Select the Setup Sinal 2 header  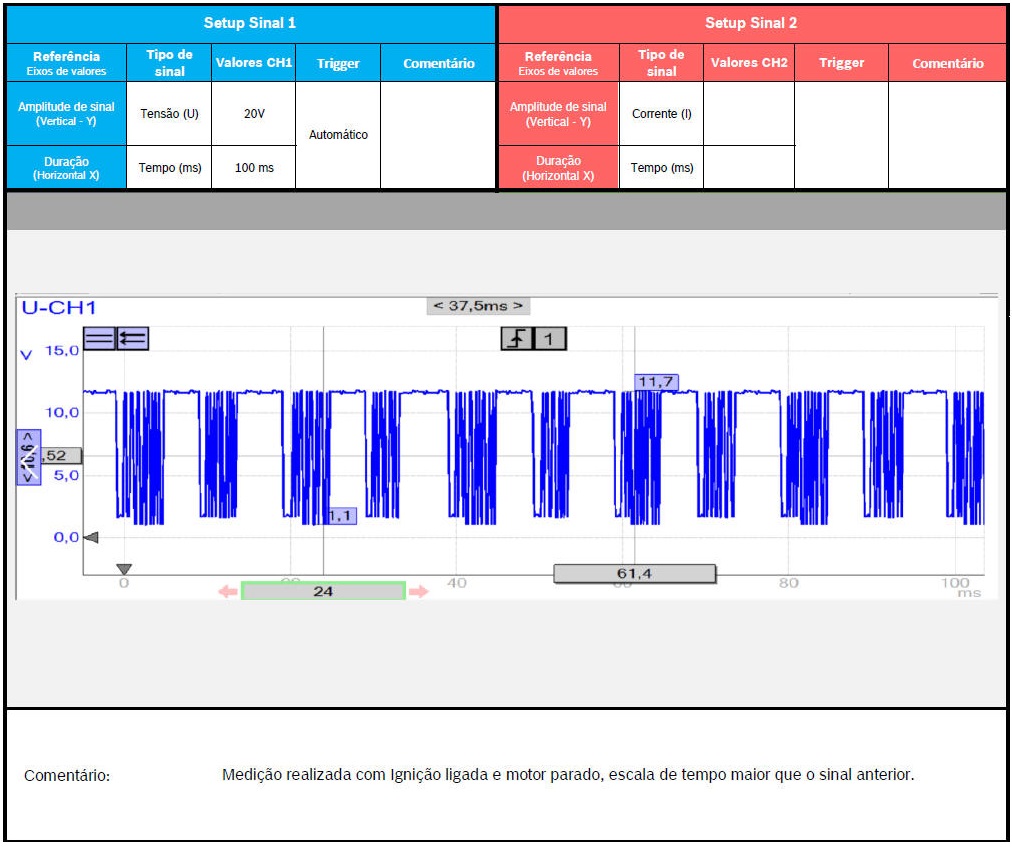point(751,23)
